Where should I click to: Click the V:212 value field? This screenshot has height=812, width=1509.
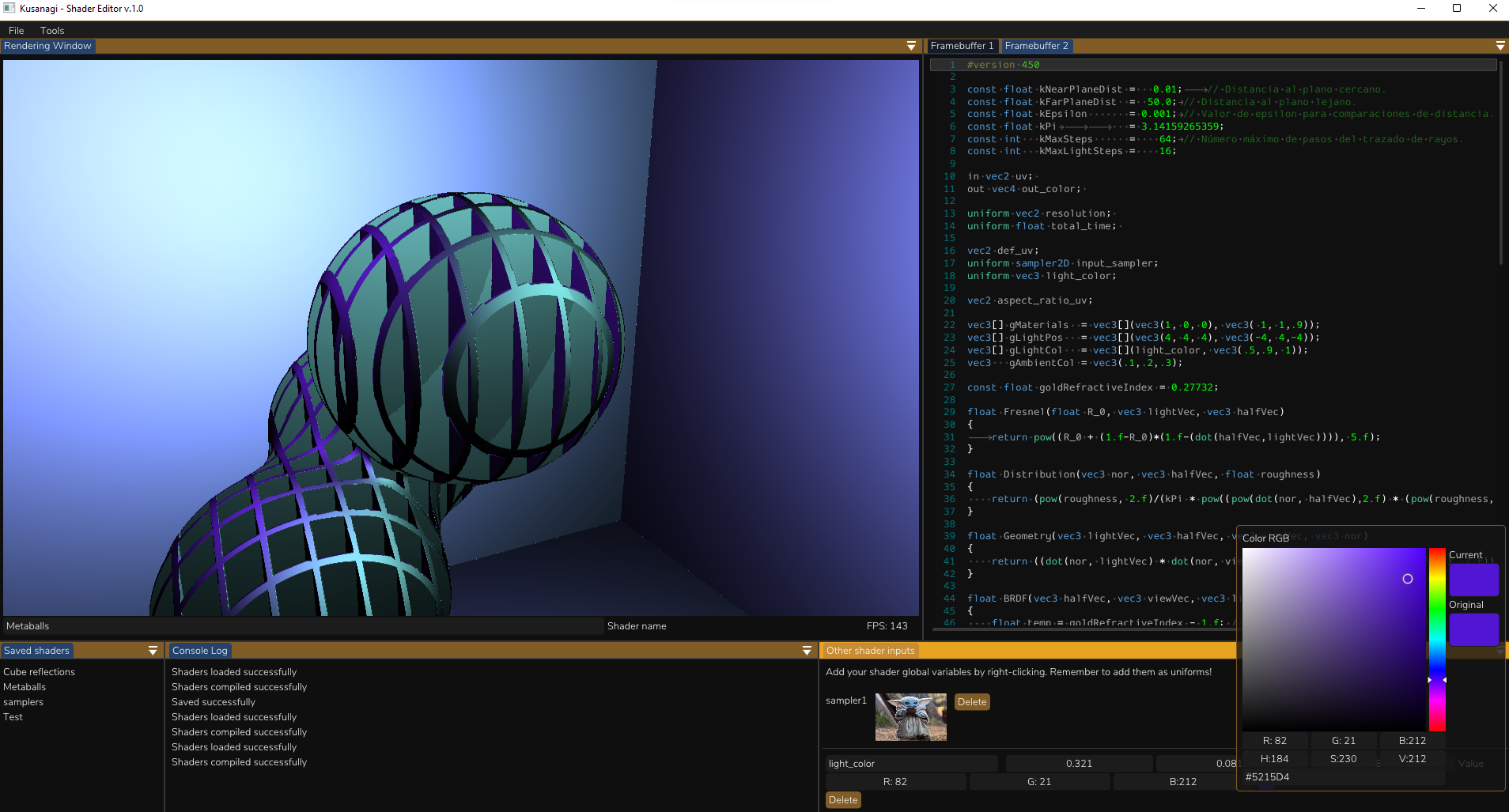click(x=1413, y=759)
